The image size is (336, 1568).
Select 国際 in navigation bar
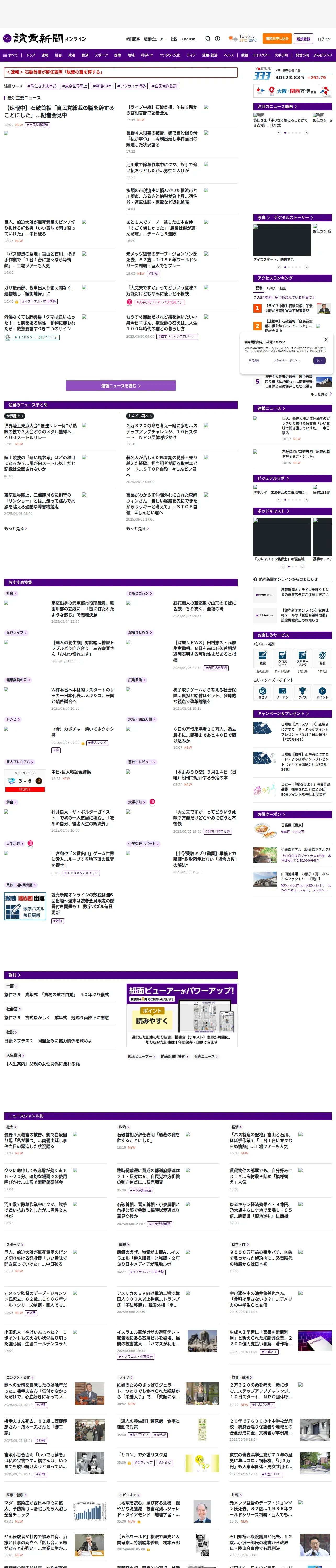(118, 55)
